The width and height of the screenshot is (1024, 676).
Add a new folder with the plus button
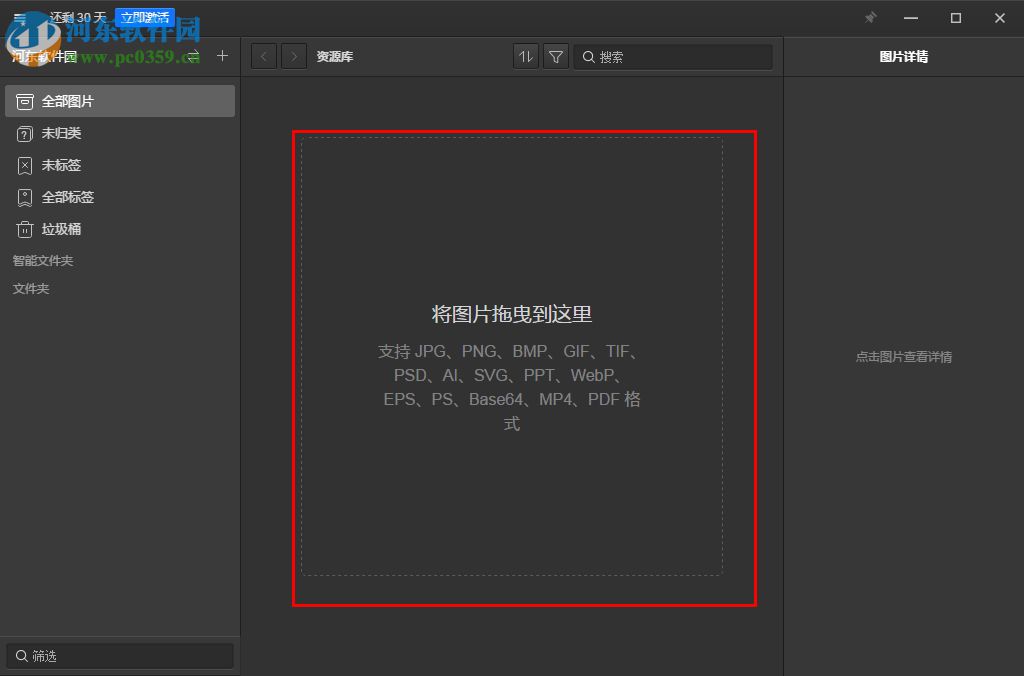pos(222,56)
